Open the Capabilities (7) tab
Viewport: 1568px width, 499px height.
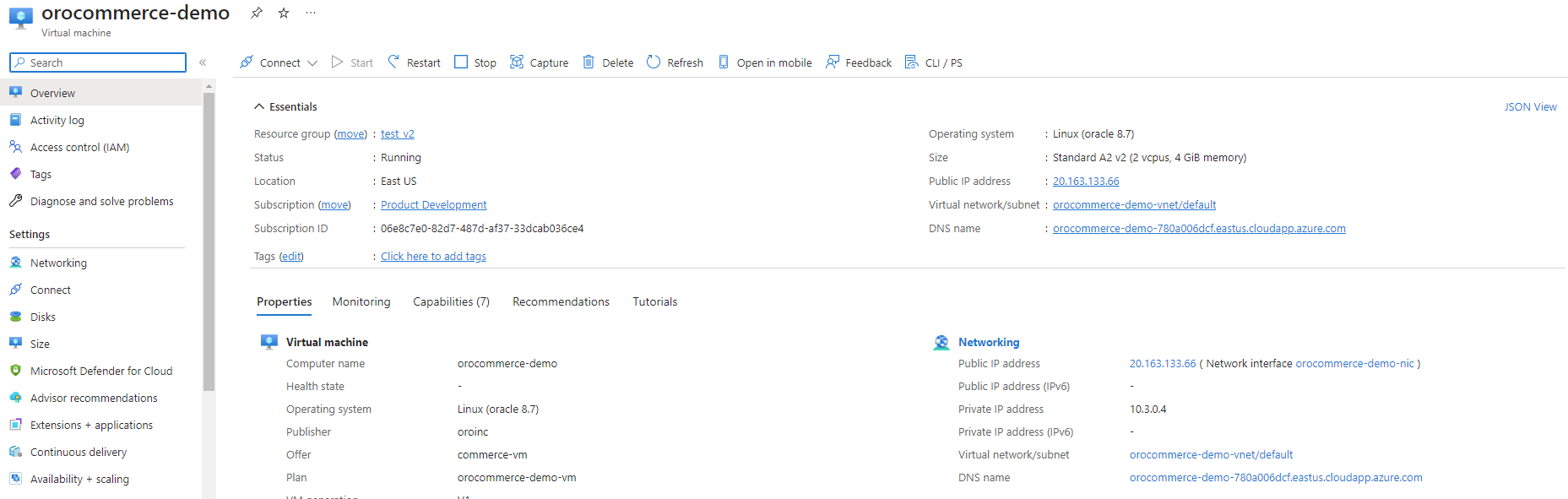point(451,301)
